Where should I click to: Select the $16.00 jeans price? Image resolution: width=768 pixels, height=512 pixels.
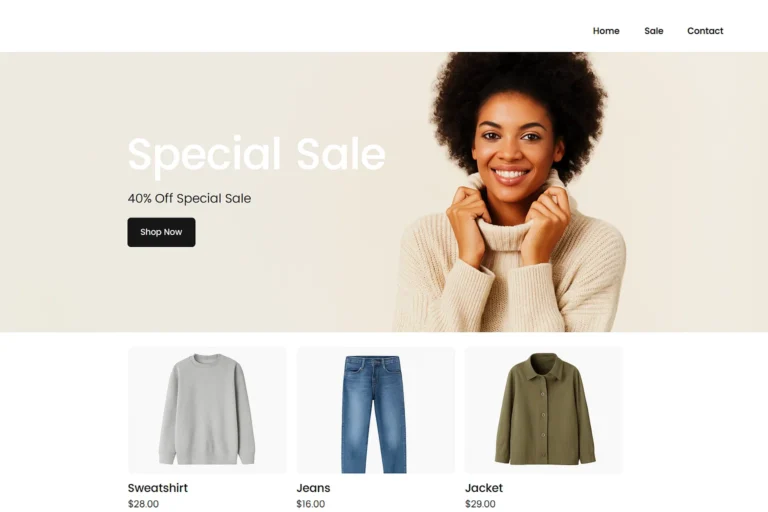click(311, 504)
